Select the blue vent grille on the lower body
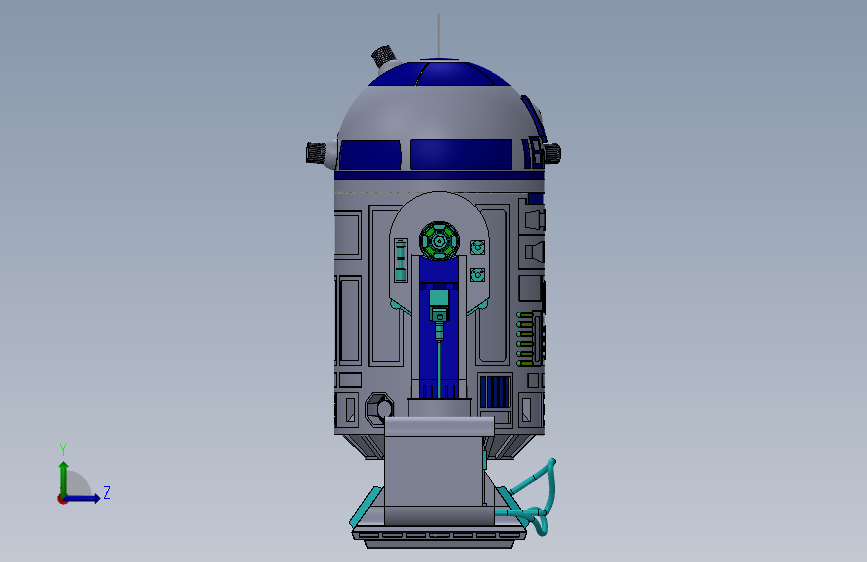 [x=495, y=392]
